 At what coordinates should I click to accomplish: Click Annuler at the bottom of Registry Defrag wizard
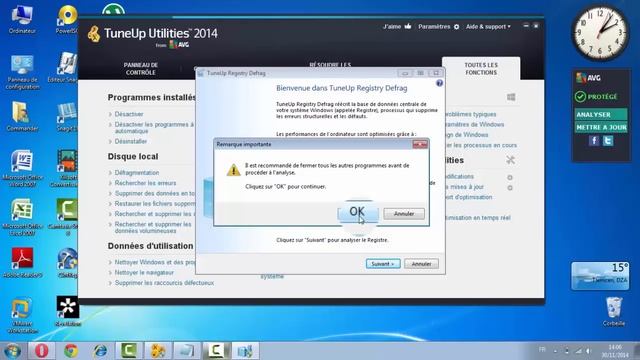421,264
